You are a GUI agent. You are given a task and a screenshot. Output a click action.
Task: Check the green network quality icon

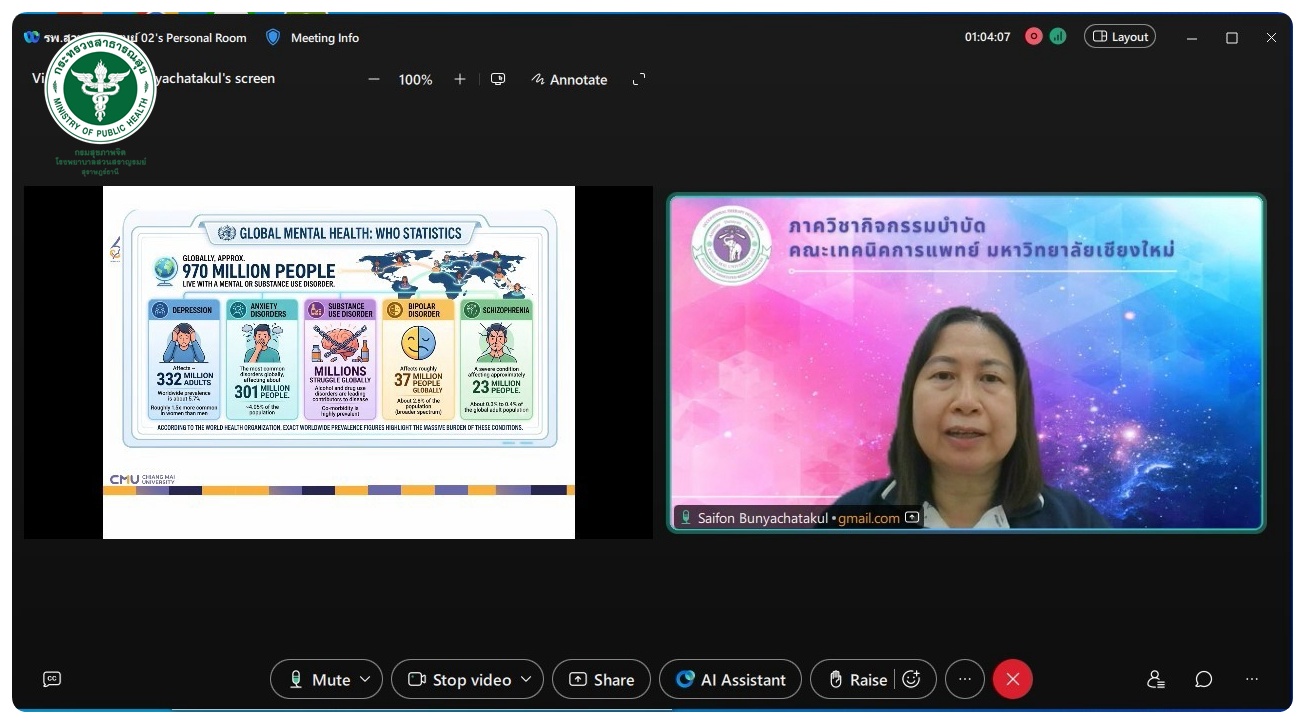point(1058,37)
